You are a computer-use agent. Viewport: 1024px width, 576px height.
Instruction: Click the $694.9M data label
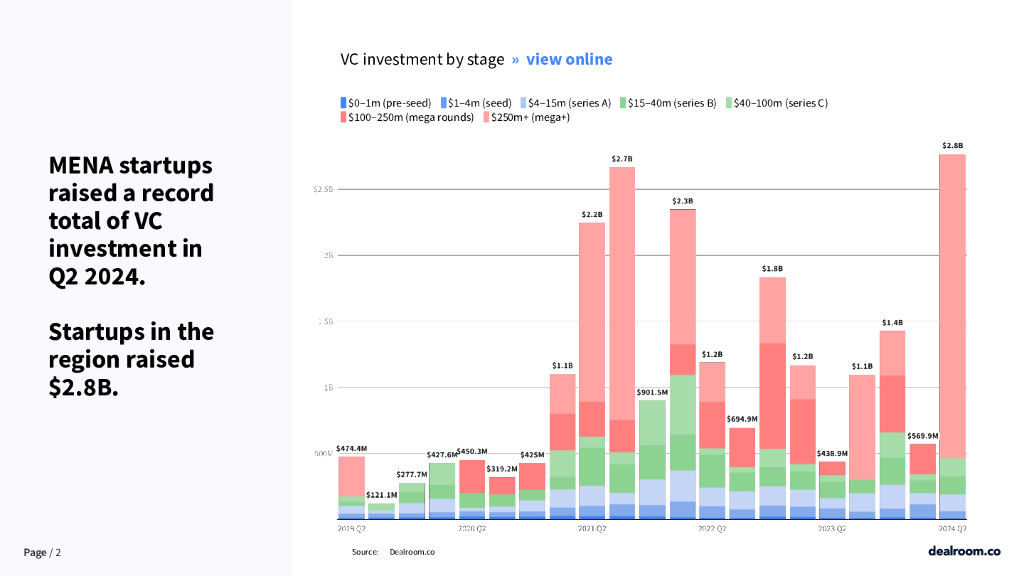click(x=741, y=419)
